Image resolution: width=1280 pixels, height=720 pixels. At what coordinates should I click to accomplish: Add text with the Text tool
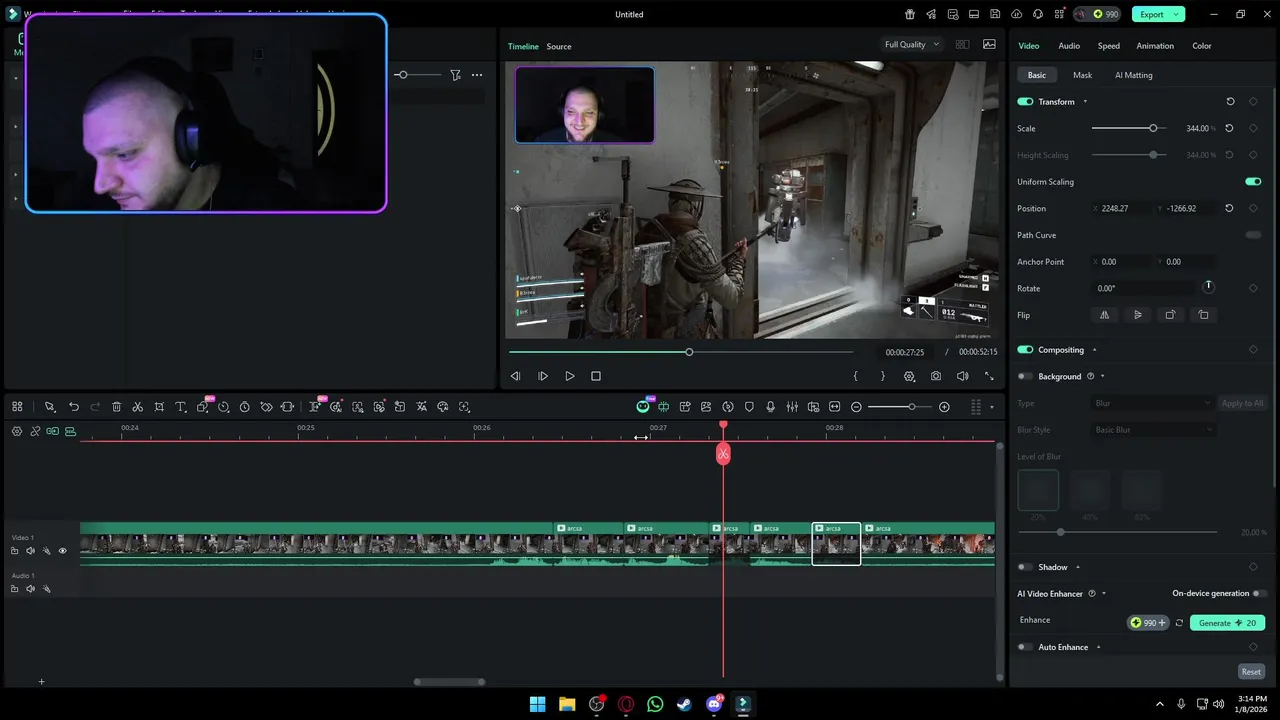click(x=181, y=407)
